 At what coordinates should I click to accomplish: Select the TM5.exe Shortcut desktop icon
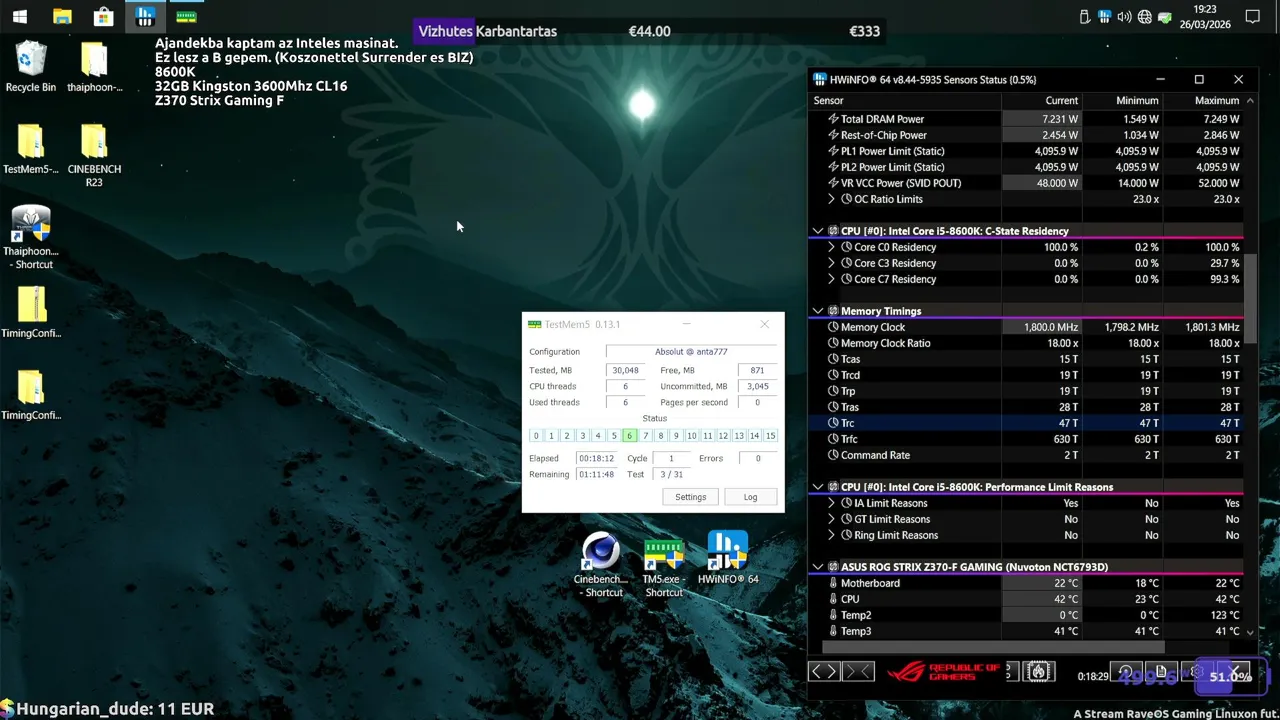[664, 566]
